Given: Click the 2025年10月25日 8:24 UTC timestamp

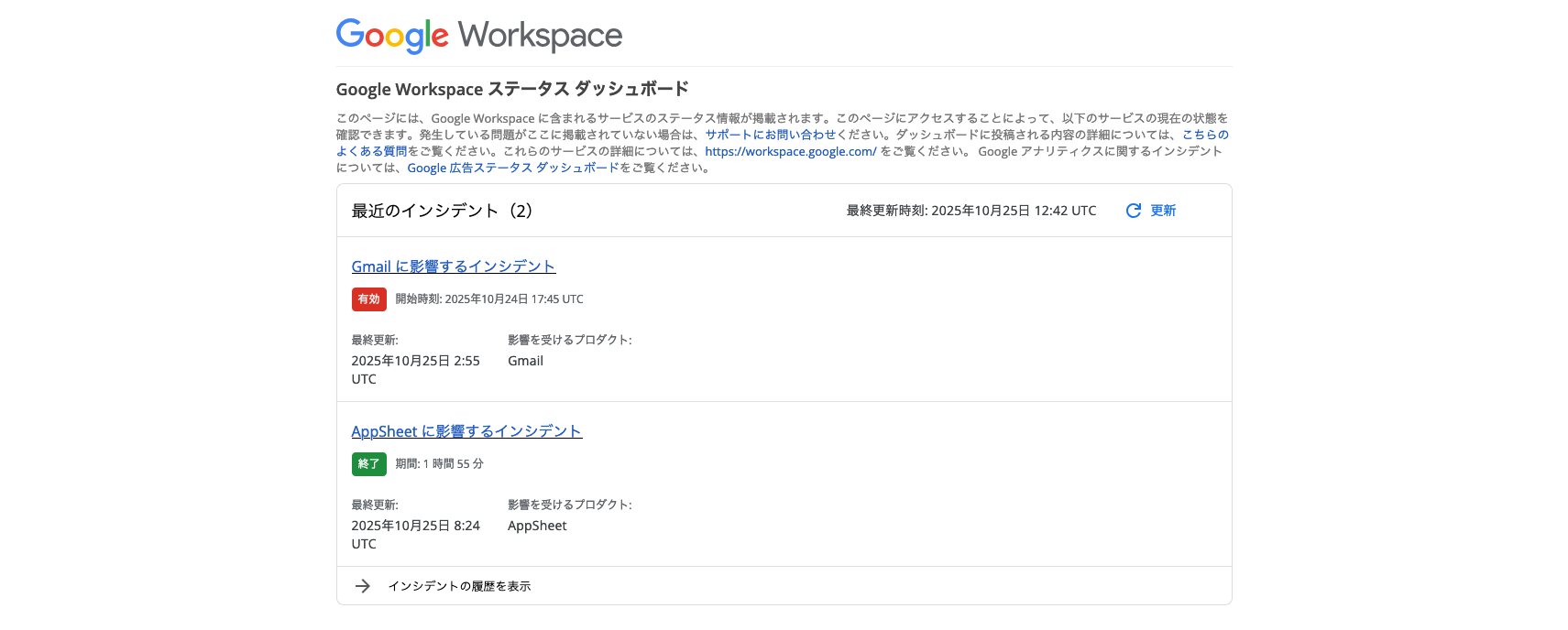Looking at the screenshot, I should [416, 535].
